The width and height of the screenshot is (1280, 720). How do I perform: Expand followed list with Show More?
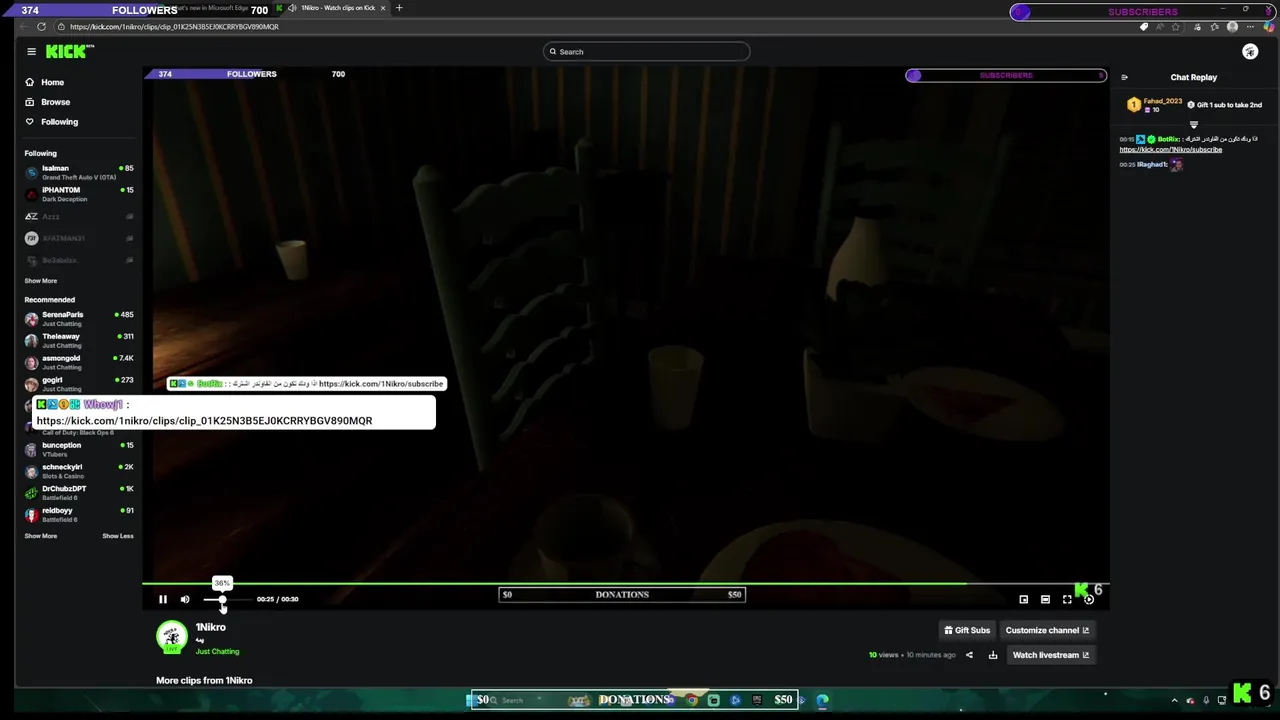point(41,281)
